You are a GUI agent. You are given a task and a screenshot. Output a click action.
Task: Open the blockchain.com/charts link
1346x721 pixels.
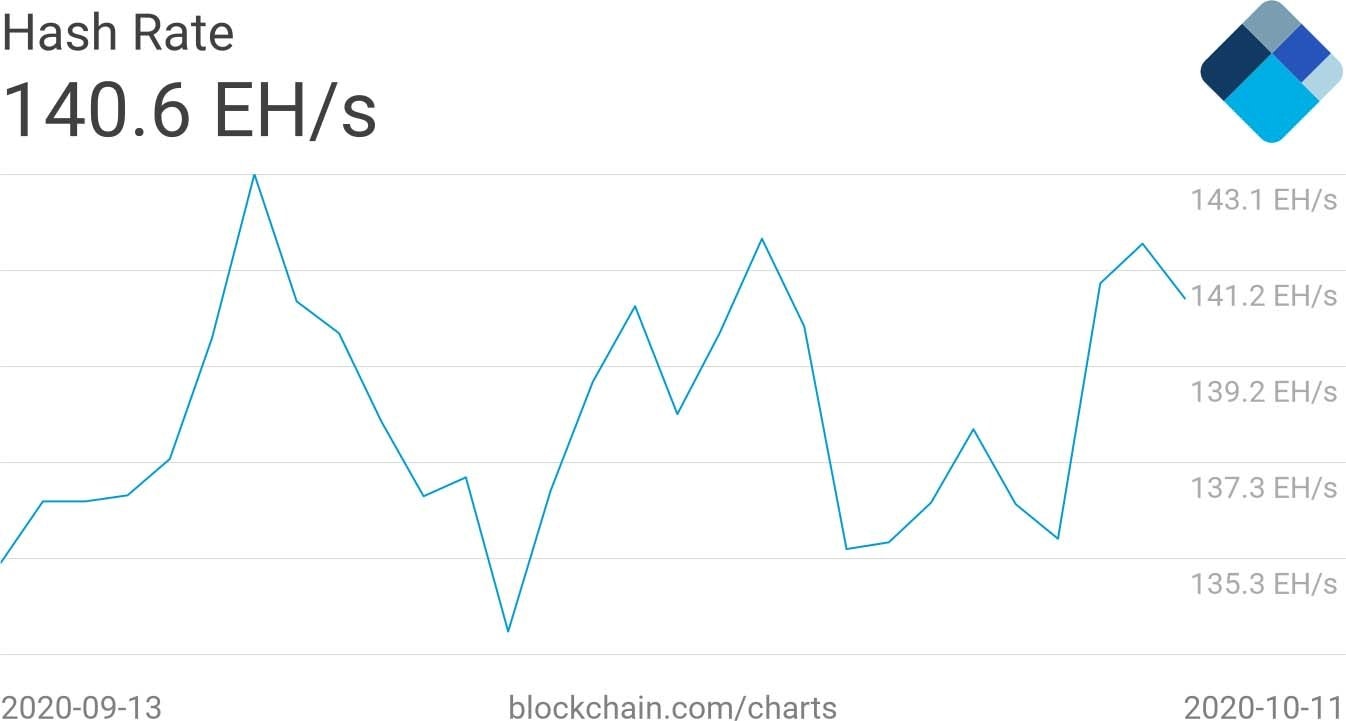(672, 707)
